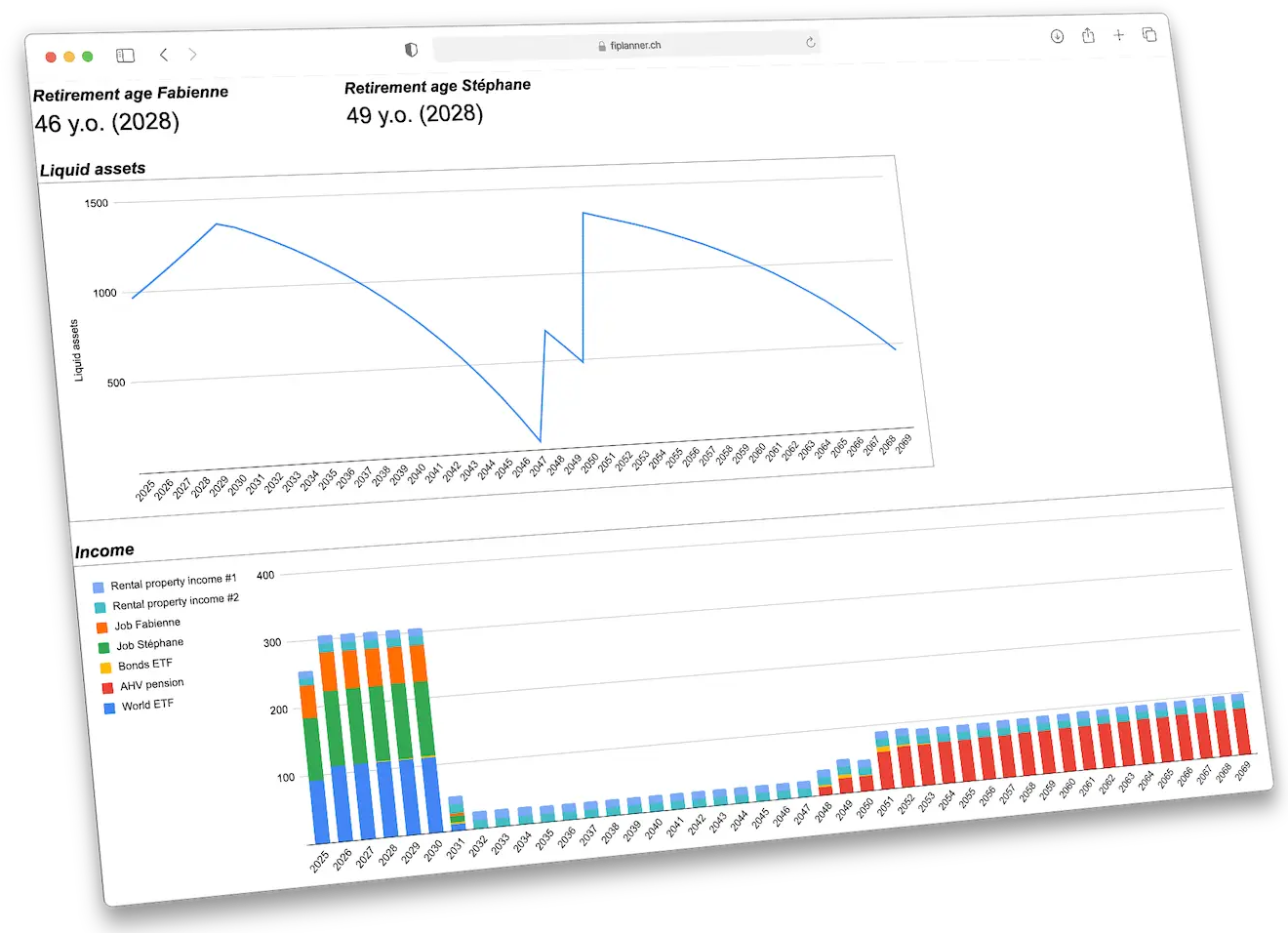
Task: Hide the Job Stéphane series in legend
Action: pyautogui.click(x=149, y=644)
